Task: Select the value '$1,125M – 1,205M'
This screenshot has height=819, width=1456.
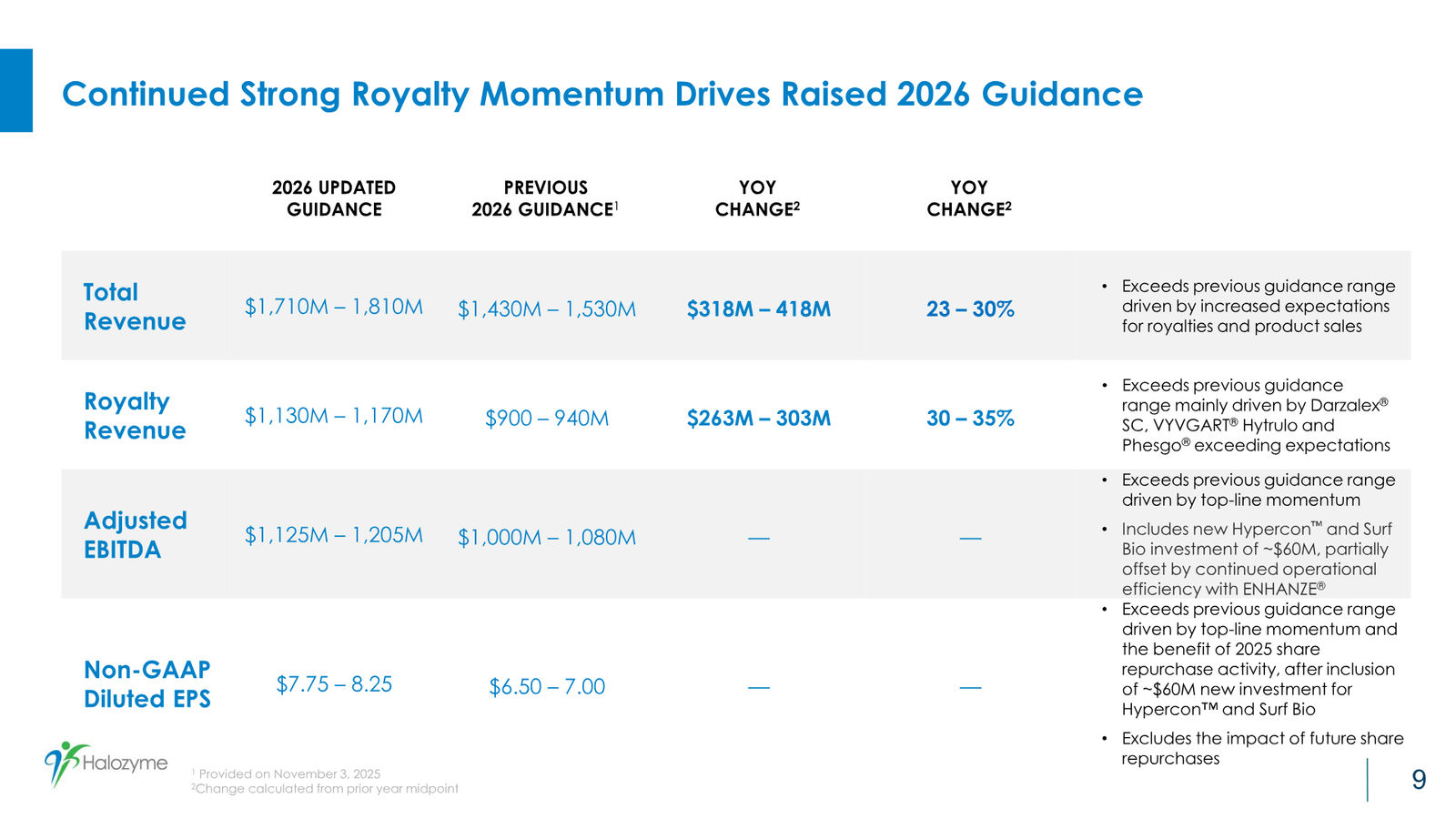Action: coord(334,535)
